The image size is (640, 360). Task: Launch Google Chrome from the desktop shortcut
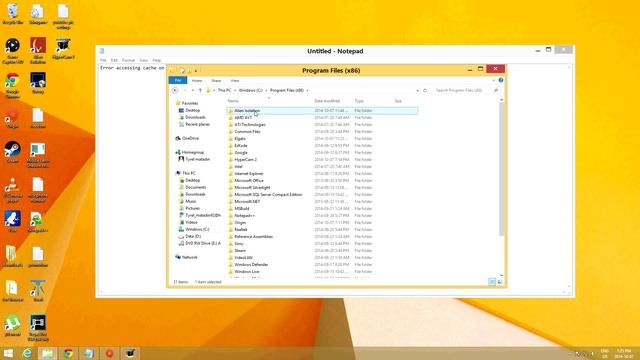click(13, 85)
